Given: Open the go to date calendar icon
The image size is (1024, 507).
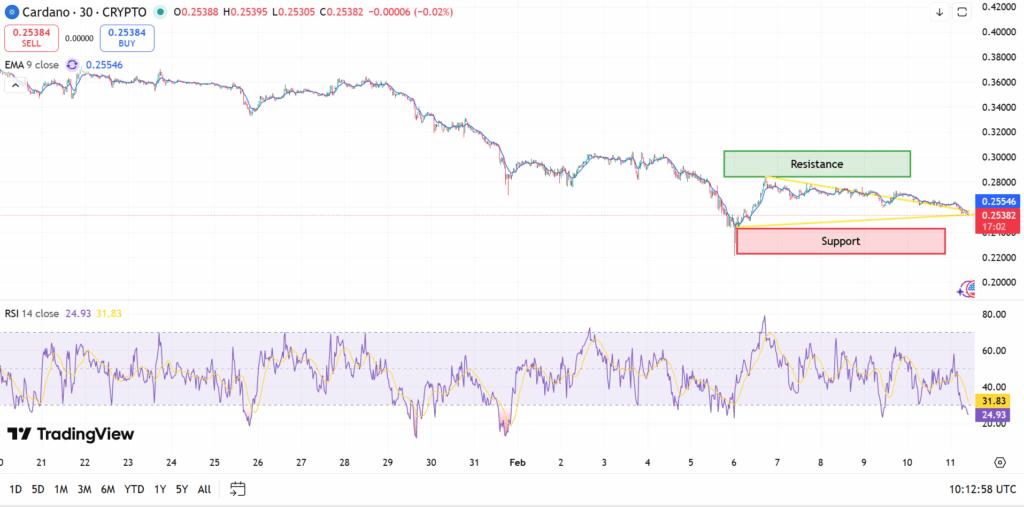Looking at the screenshot, I should coord(237,489).
